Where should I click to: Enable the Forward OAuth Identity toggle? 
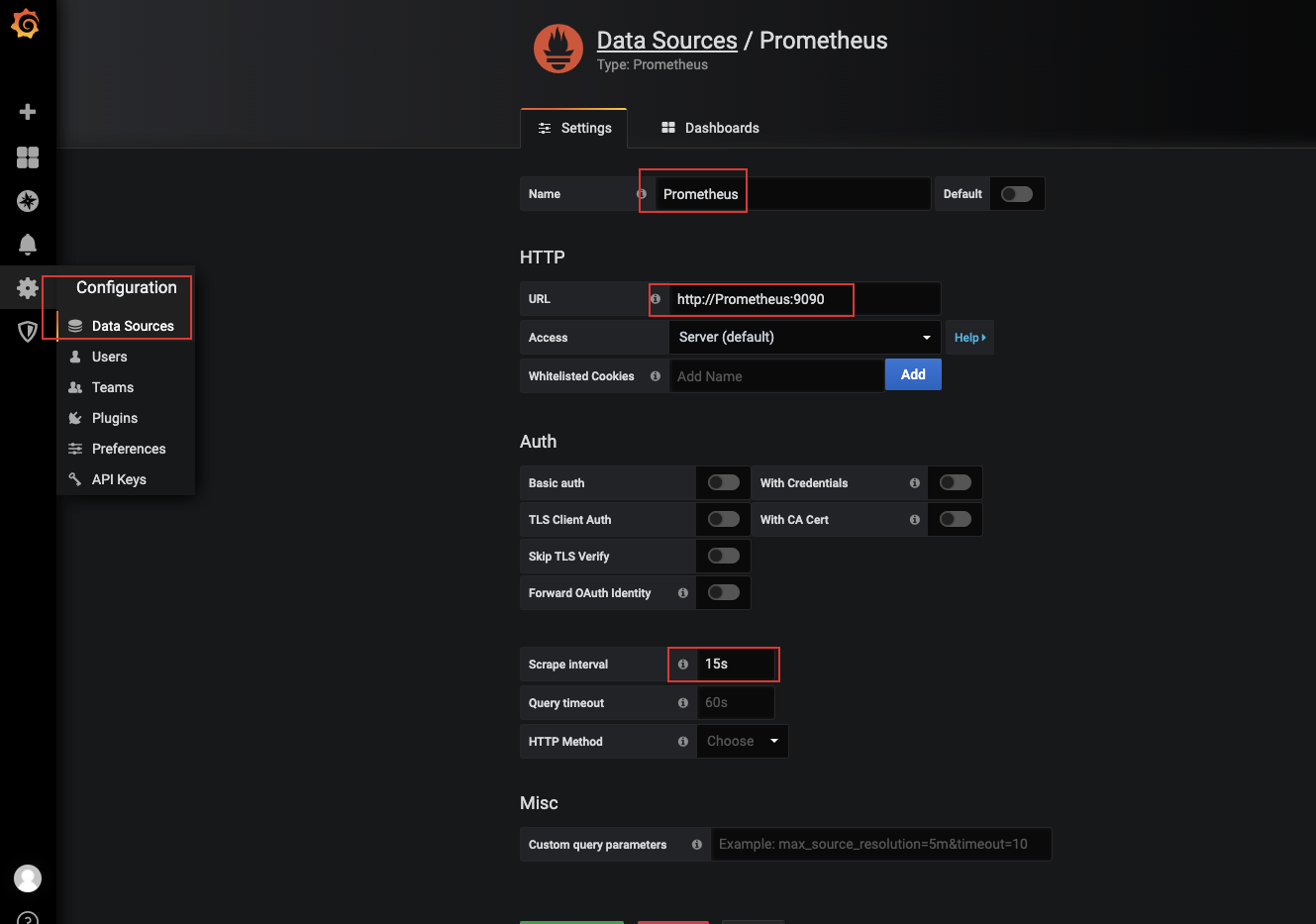724,592
